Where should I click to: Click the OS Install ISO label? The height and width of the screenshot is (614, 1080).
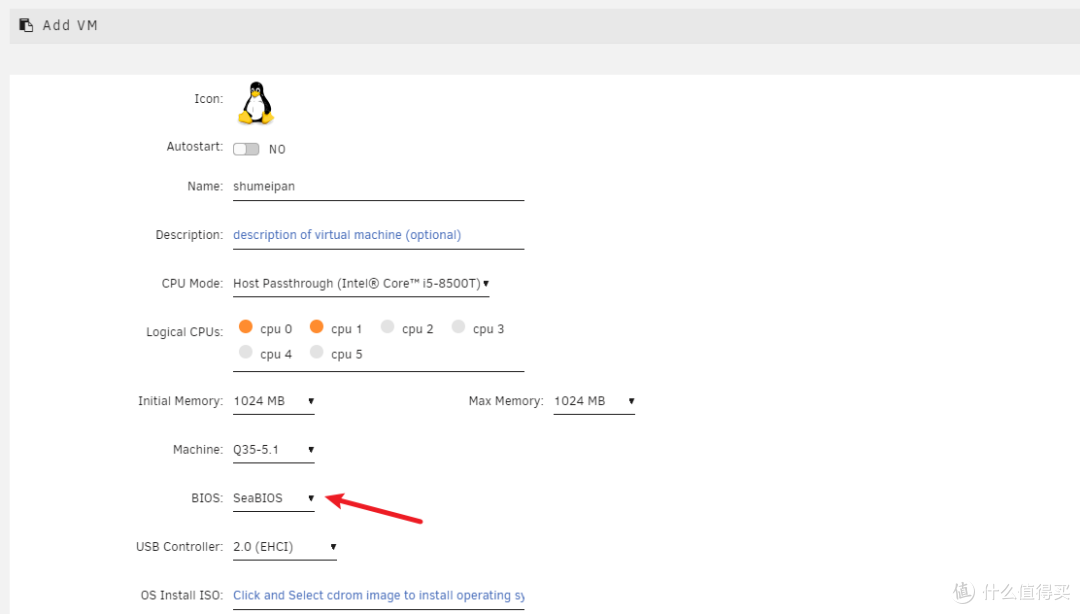[182, 595]
